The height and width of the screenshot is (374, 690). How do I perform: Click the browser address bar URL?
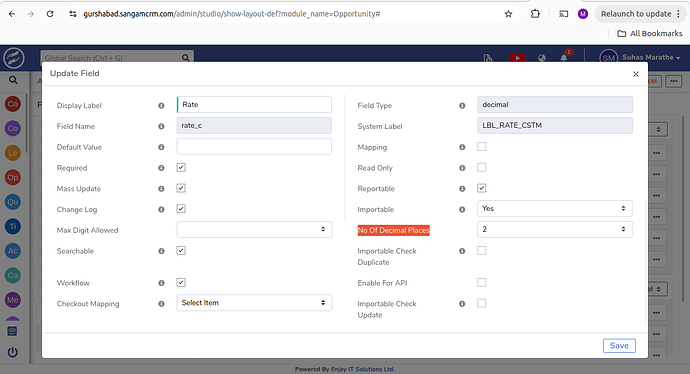coord(231,14)
